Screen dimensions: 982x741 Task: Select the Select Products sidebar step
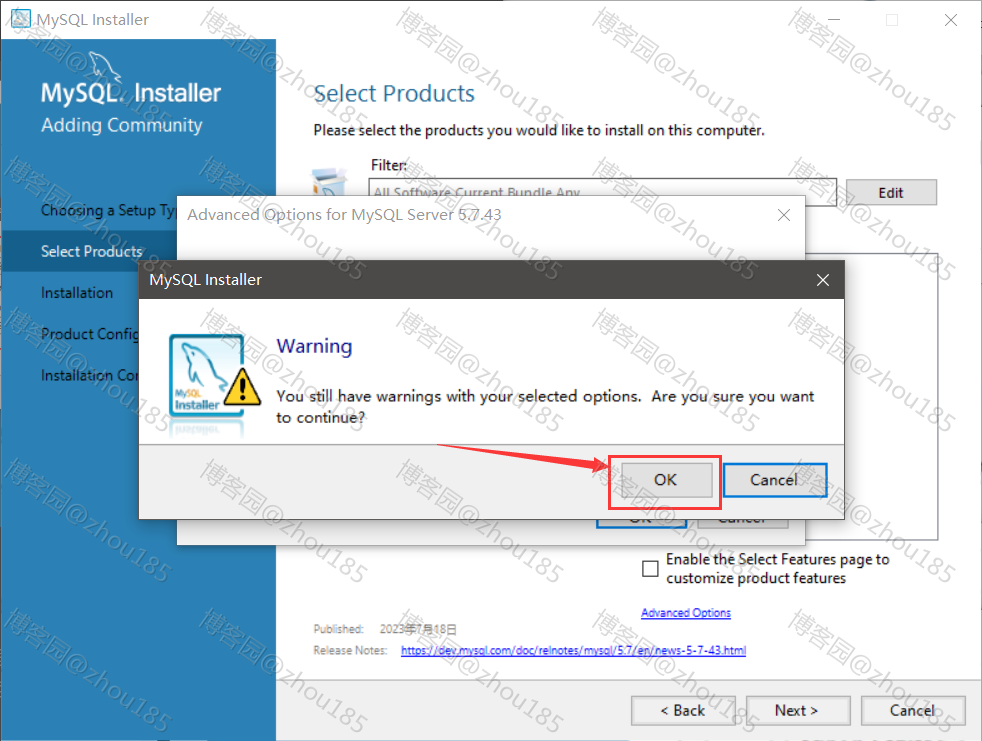91,251
